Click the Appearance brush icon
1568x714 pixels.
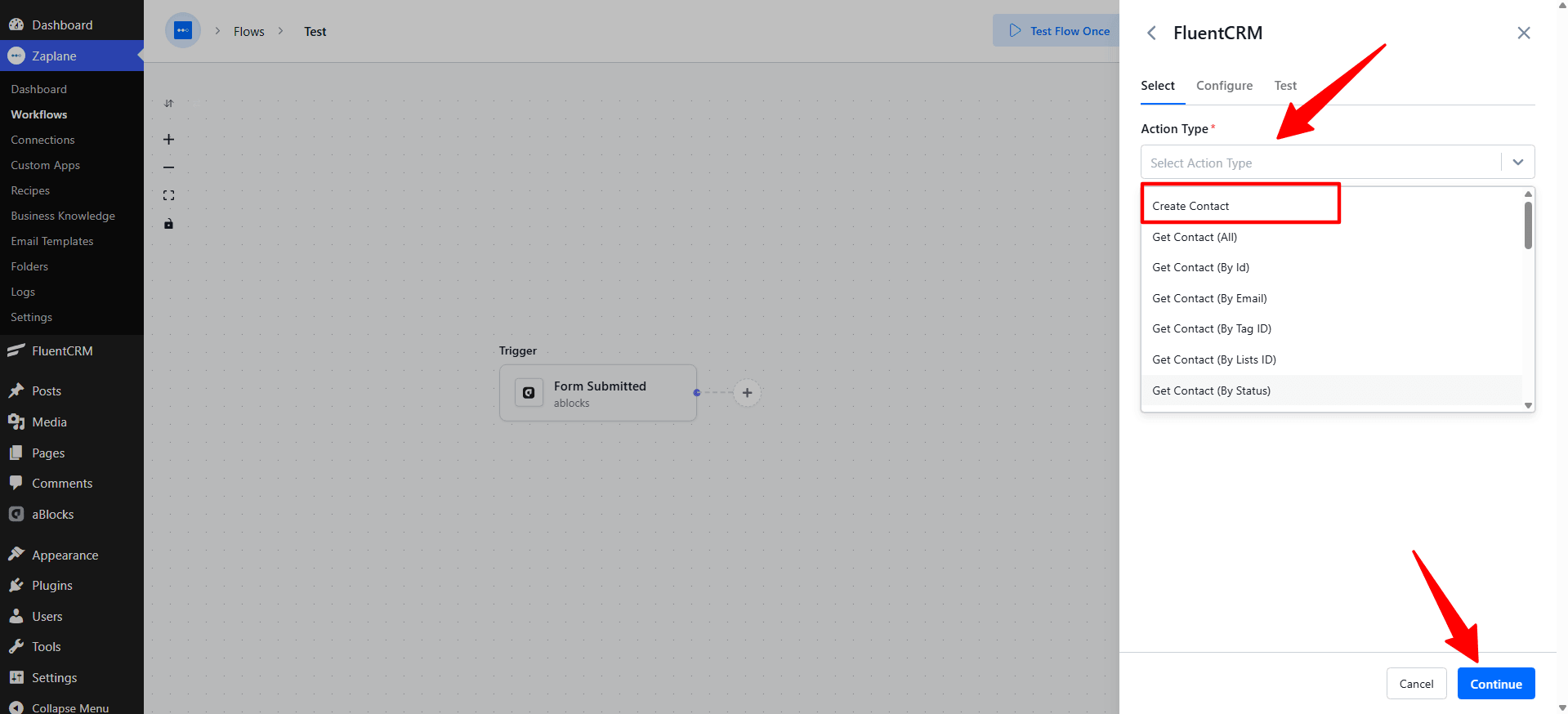[x=16, y=555]
